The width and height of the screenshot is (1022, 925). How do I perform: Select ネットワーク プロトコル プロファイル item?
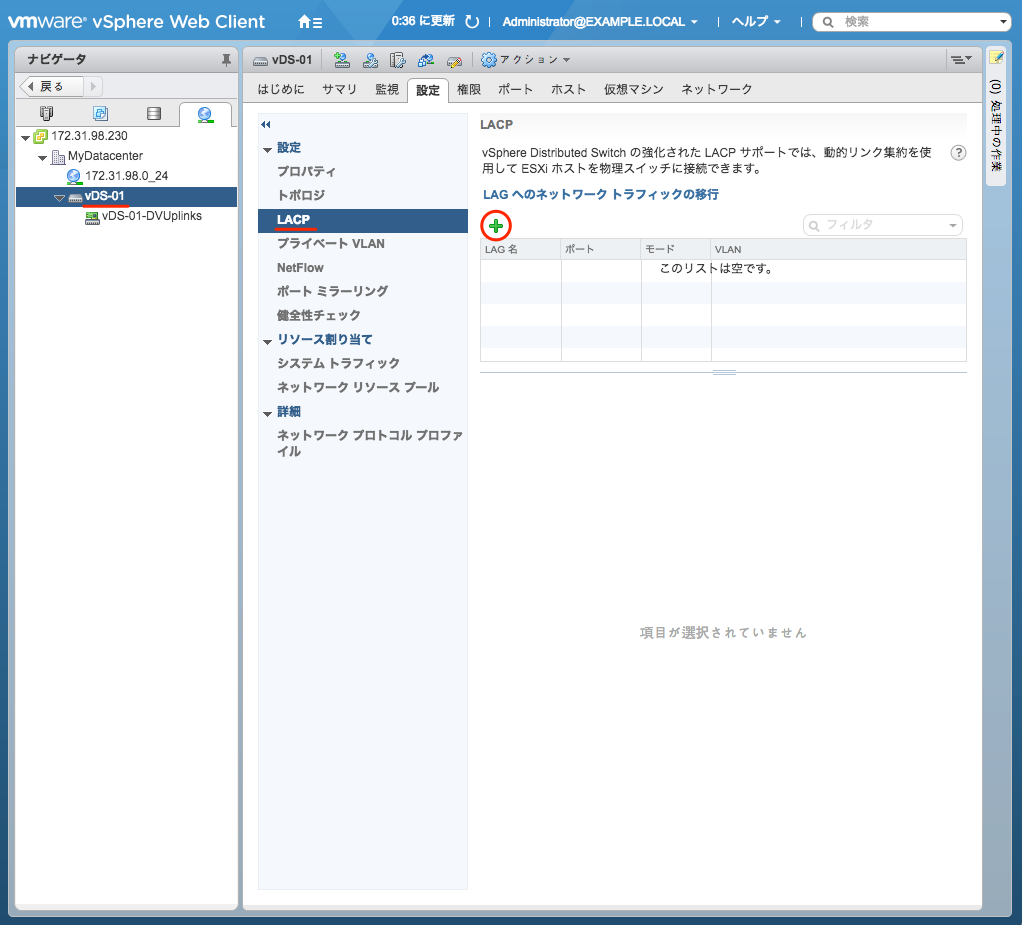[x=370, y=443]
